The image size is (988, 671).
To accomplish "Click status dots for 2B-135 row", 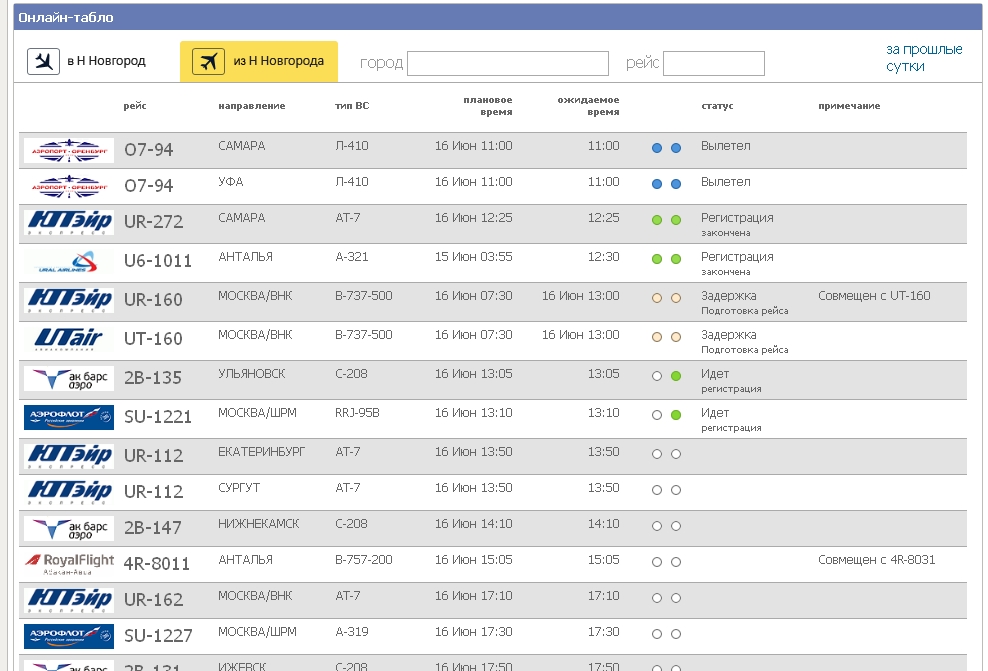I will coord(666,376).
